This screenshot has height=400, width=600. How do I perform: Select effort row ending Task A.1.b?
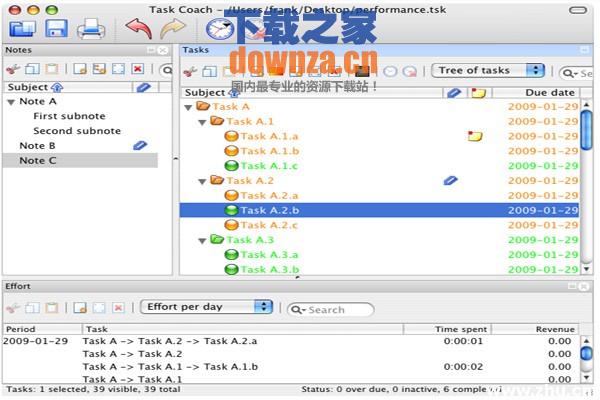point(291,367)
